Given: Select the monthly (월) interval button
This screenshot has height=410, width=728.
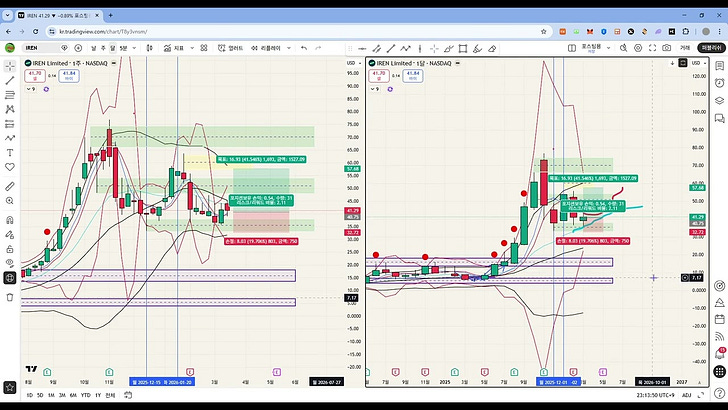Looking at the screenshot, I should click(x=112, y=48).
